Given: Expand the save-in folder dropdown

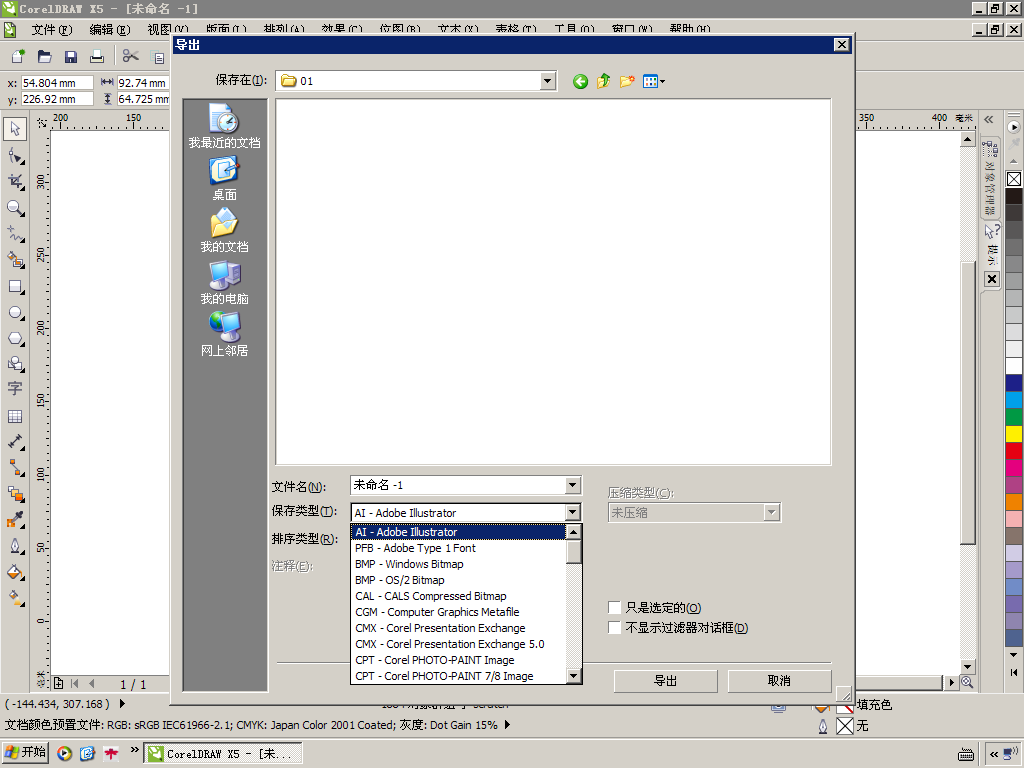Looking at the screenshot, I should [x=547, y=81].
